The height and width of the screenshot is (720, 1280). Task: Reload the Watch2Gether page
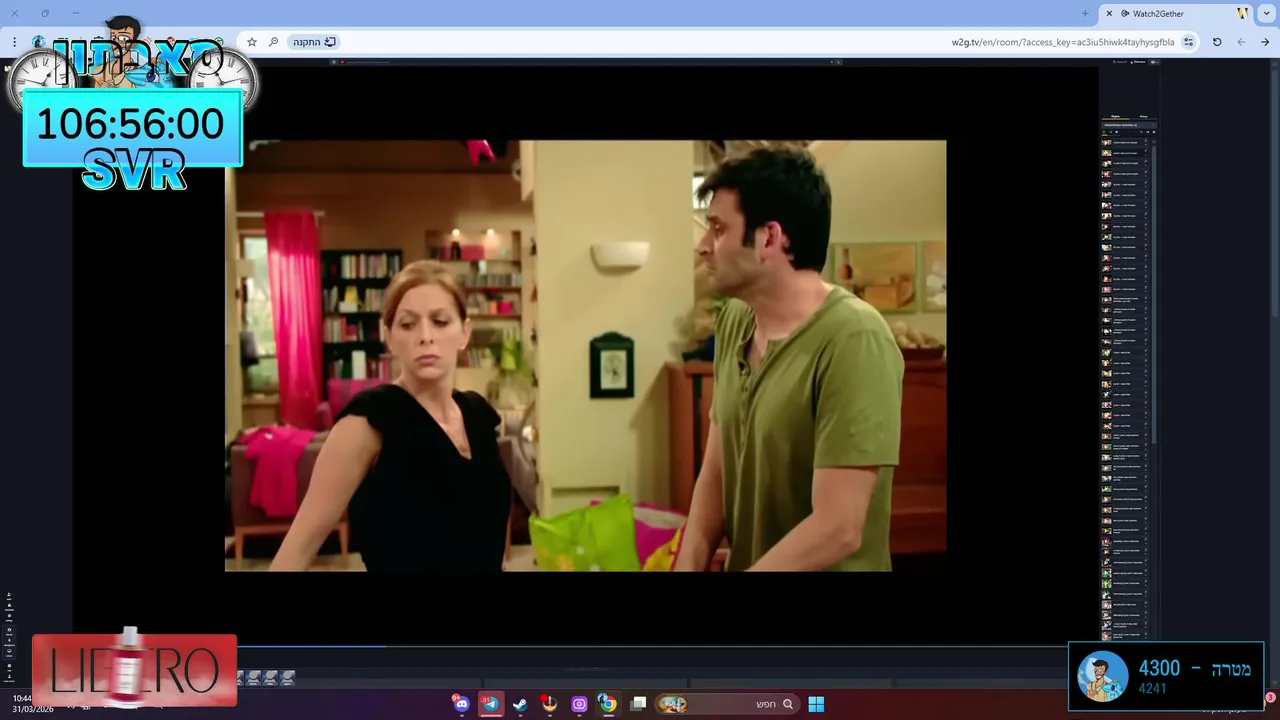(1217, 42)
